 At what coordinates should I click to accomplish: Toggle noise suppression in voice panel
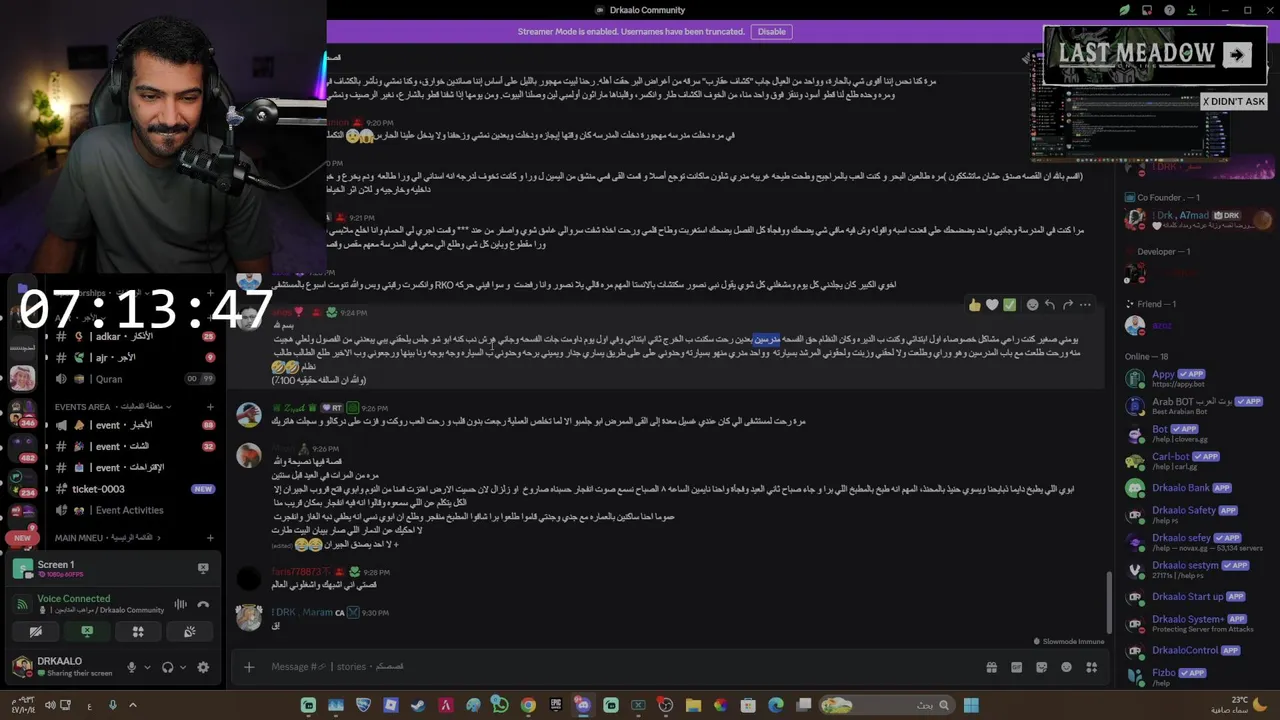181,604
